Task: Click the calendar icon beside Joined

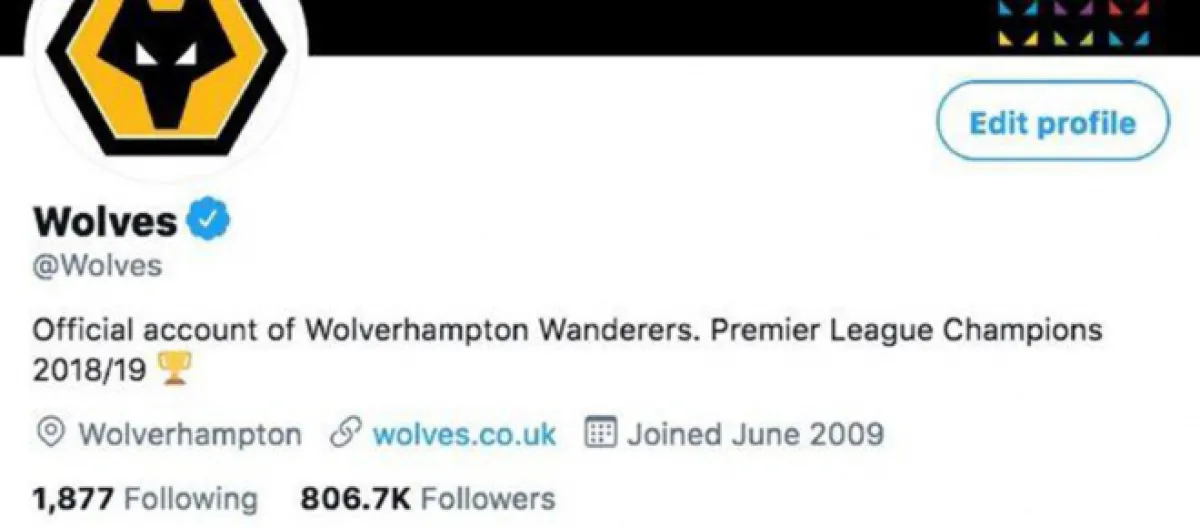Action: [x=598, y=435]
